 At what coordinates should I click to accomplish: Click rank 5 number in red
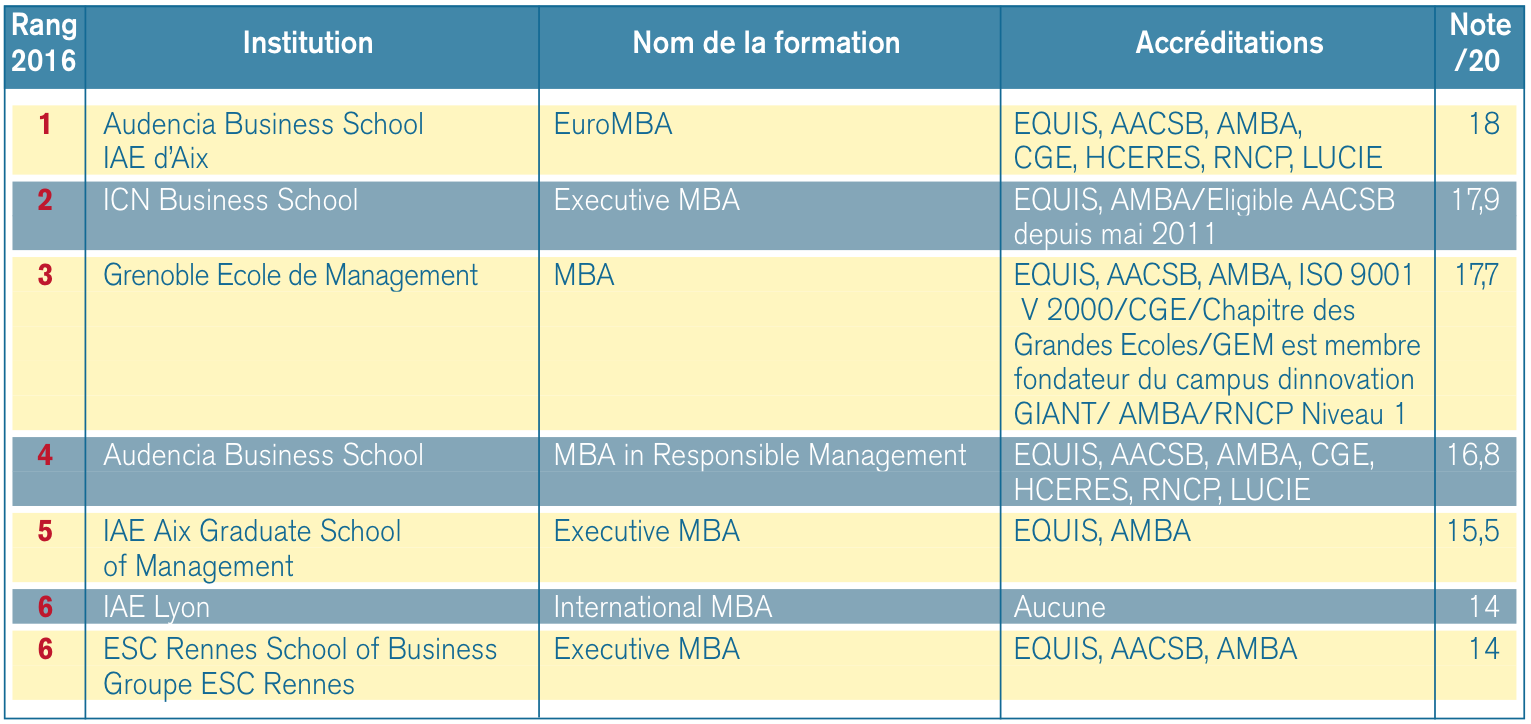(x=45, y=531)
